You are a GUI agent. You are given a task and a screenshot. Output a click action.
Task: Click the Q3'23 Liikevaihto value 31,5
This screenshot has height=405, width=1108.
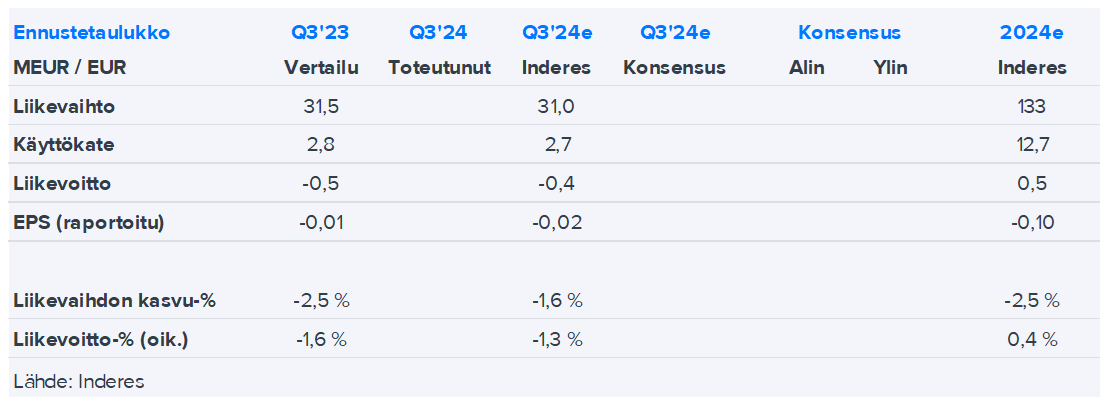[321, 106]
